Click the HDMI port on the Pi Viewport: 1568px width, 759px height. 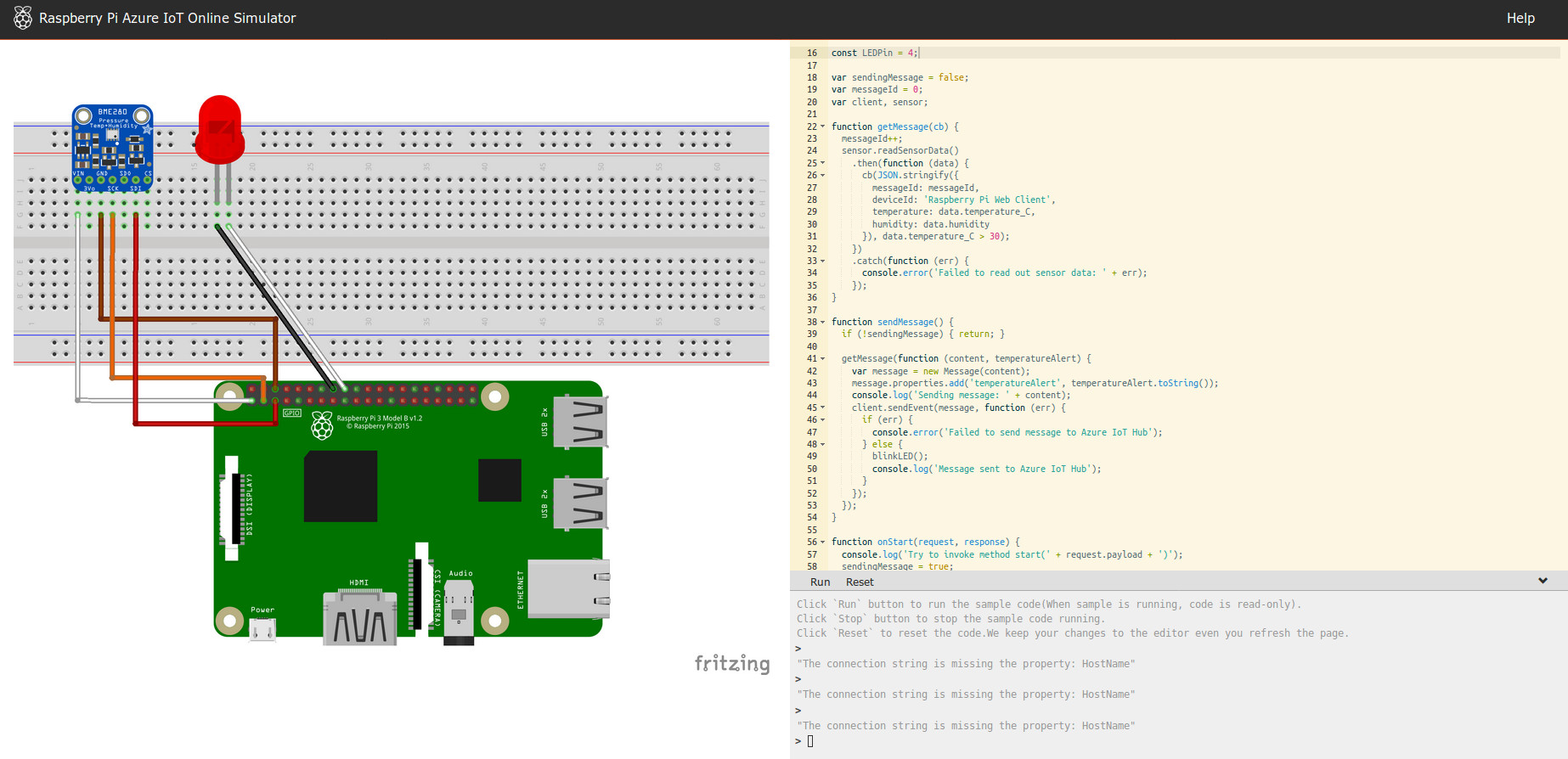360,617
